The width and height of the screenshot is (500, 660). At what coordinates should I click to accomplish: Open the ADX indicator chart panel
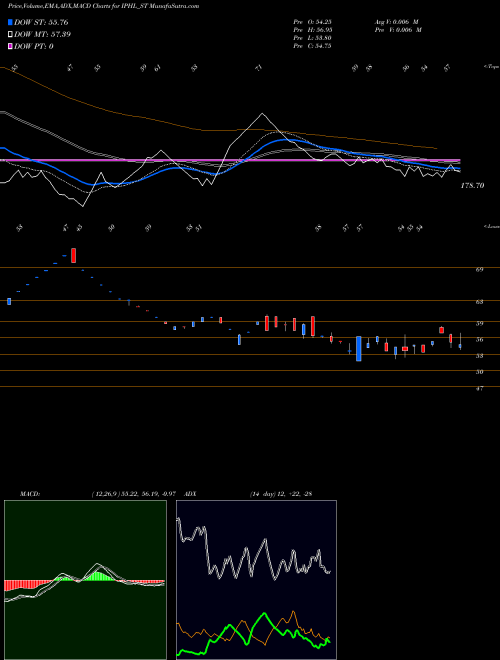point(256,580)
